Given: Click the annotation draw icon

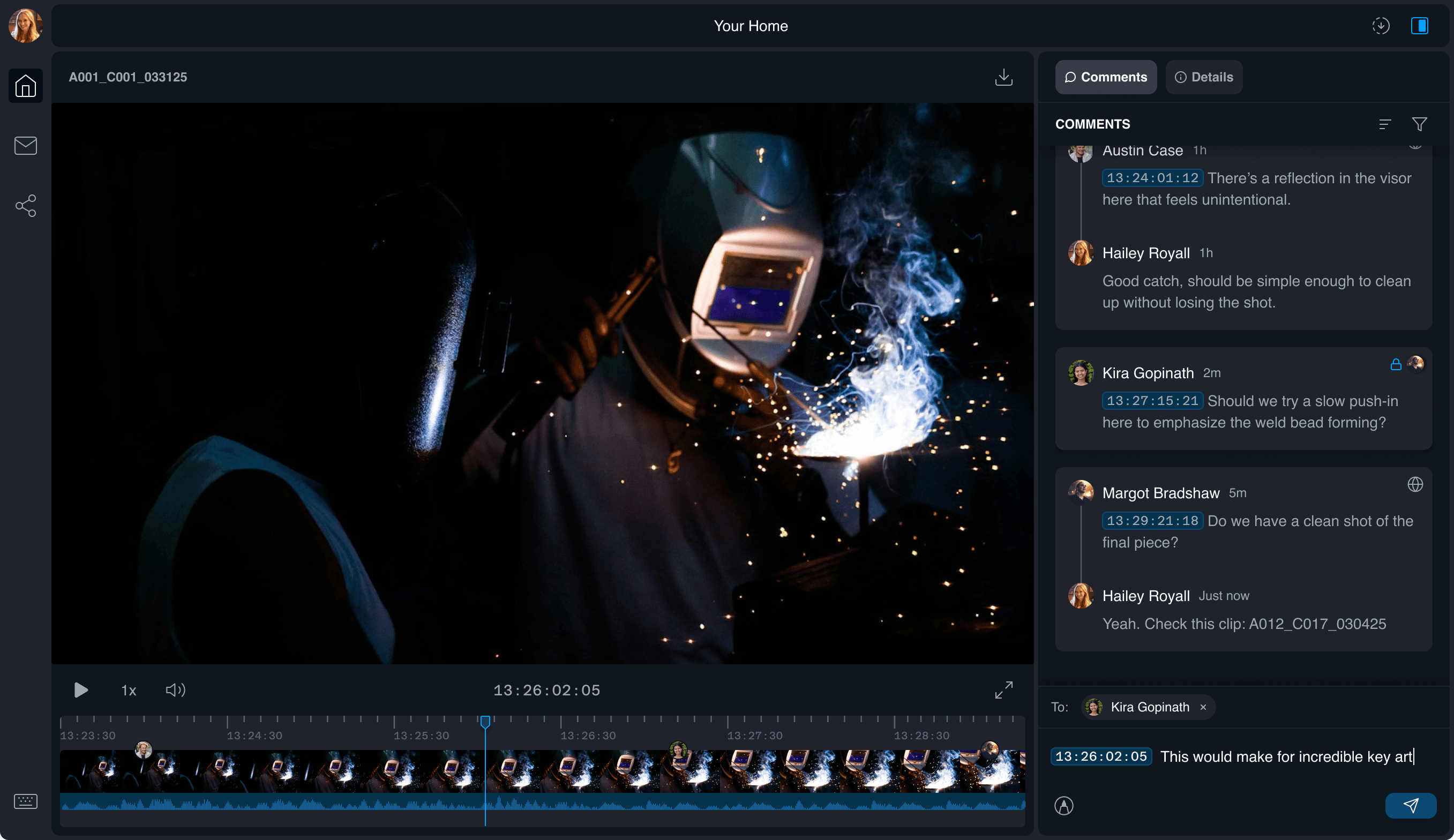Looking at the screenshot, I should 1063,805.
